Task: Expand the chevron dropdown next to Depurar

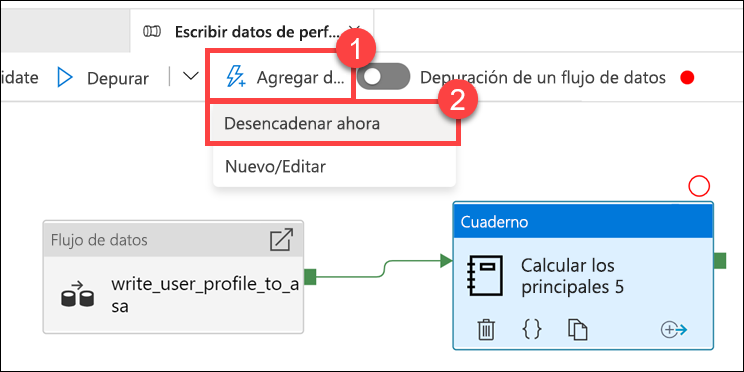Action: point(191,76)
